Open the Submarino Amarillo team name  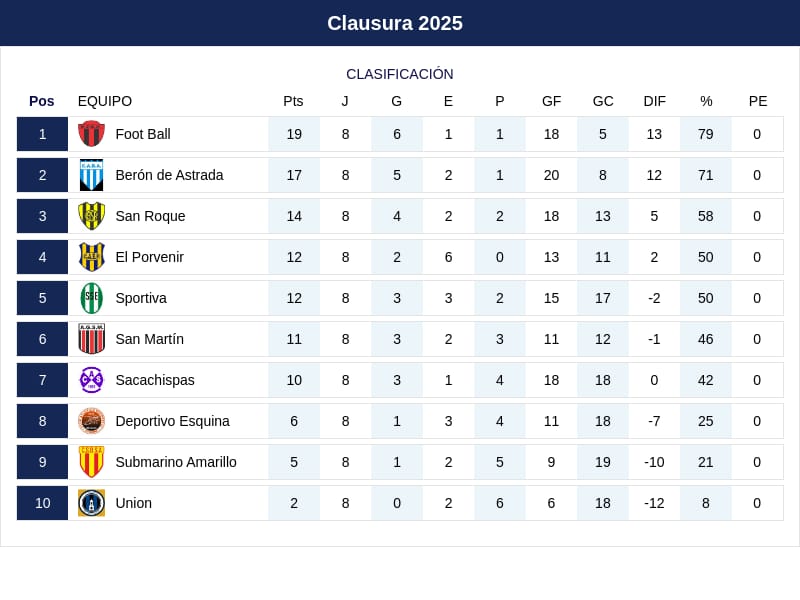(176, 462)
